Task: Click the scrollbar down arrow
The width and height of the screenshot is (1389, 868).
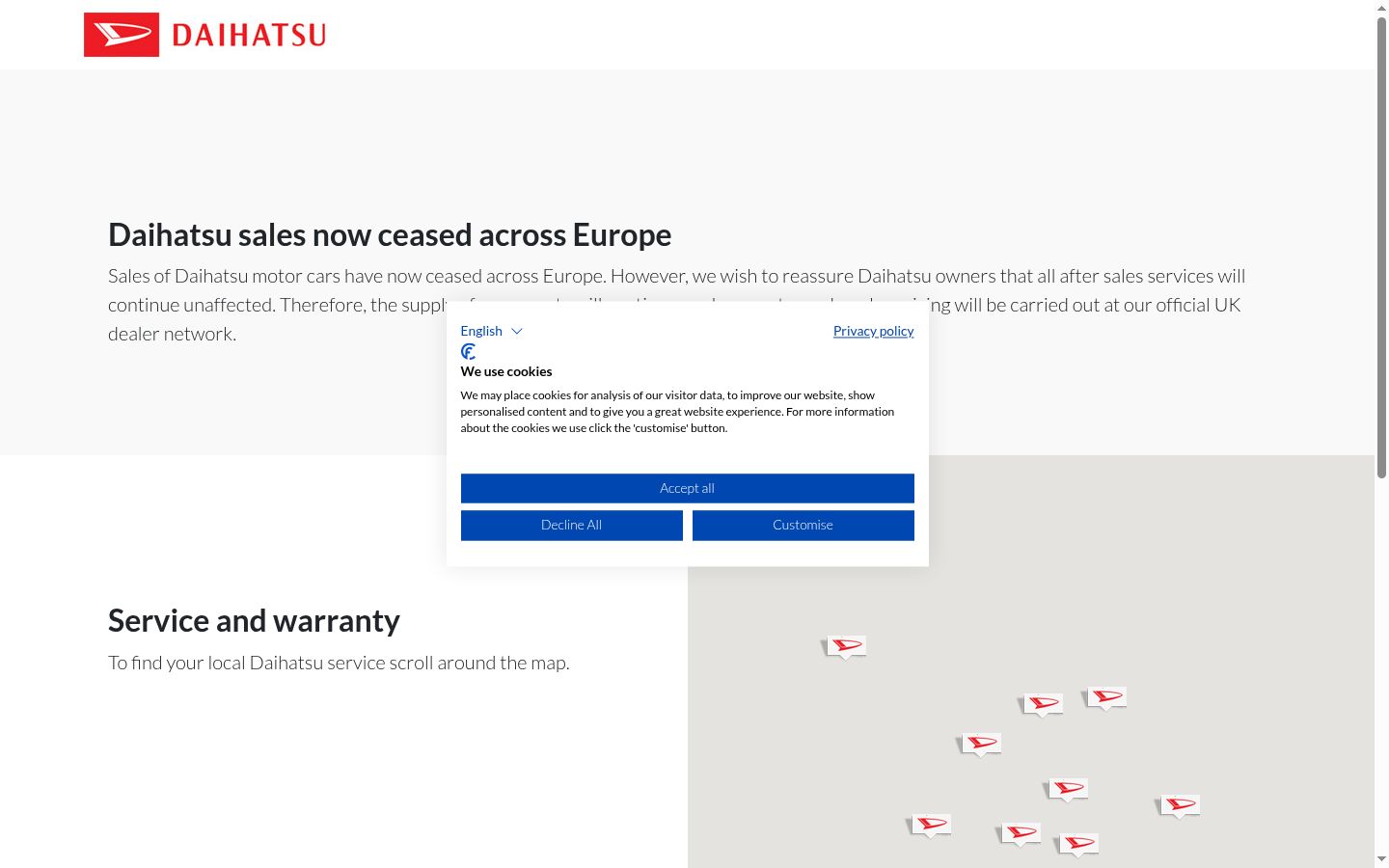Action: [x=1381, y=859]
